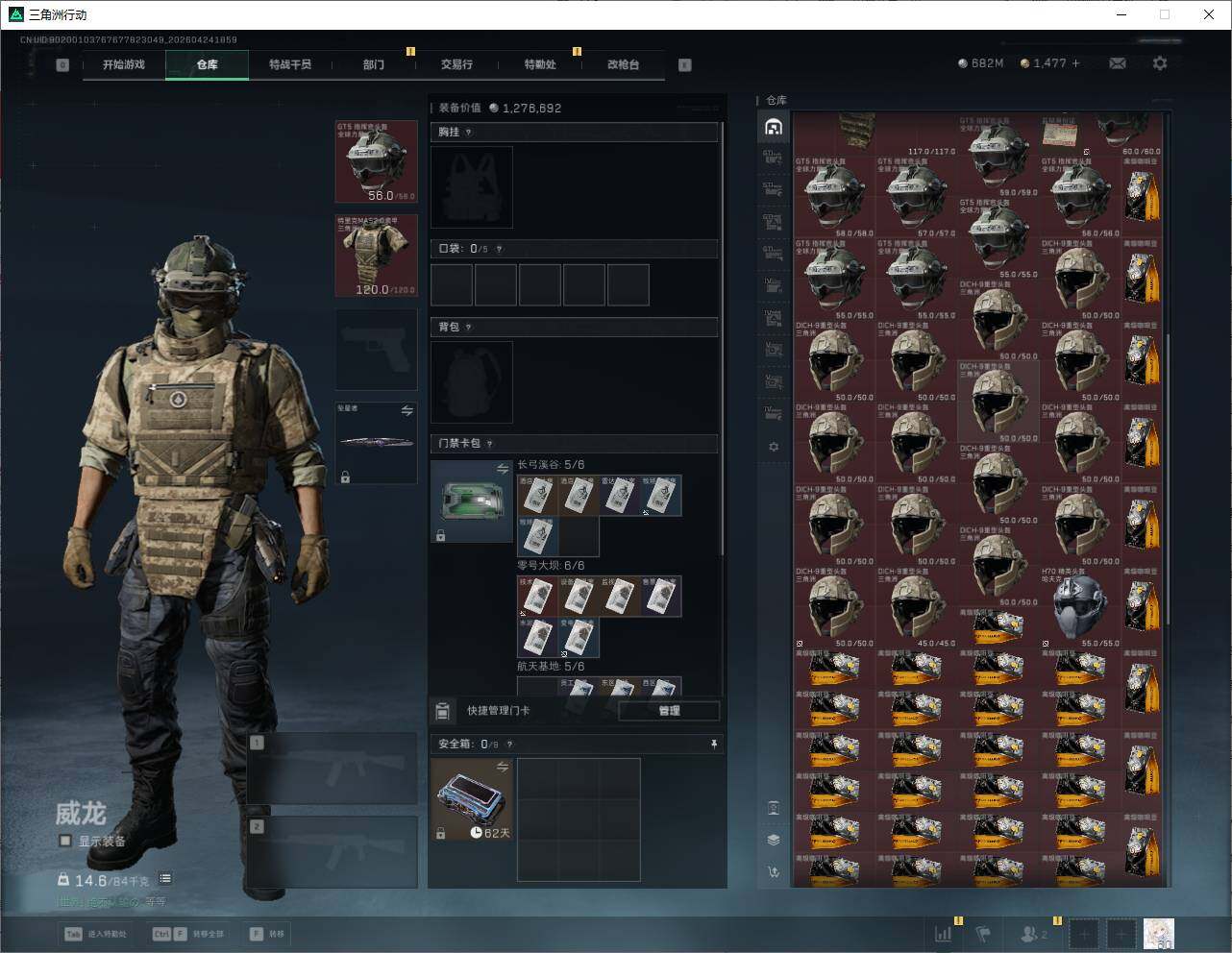This screenshot has width=1232, height=953.
Task: Click the help icon next to 口袋
Action: [x=498, y=249]
